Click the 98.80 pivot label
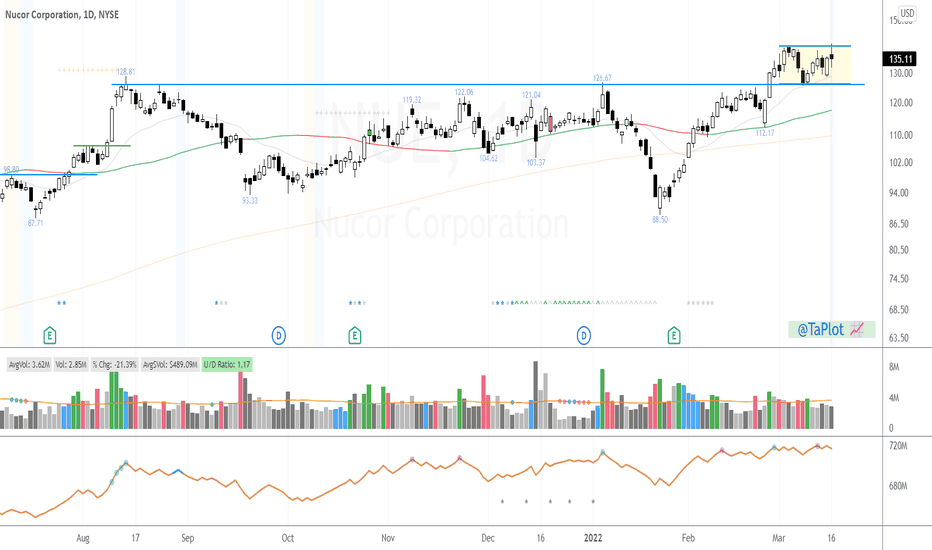The height and width of the screenshot is (550, 932). pyautogui.click(x=11, y=169)
